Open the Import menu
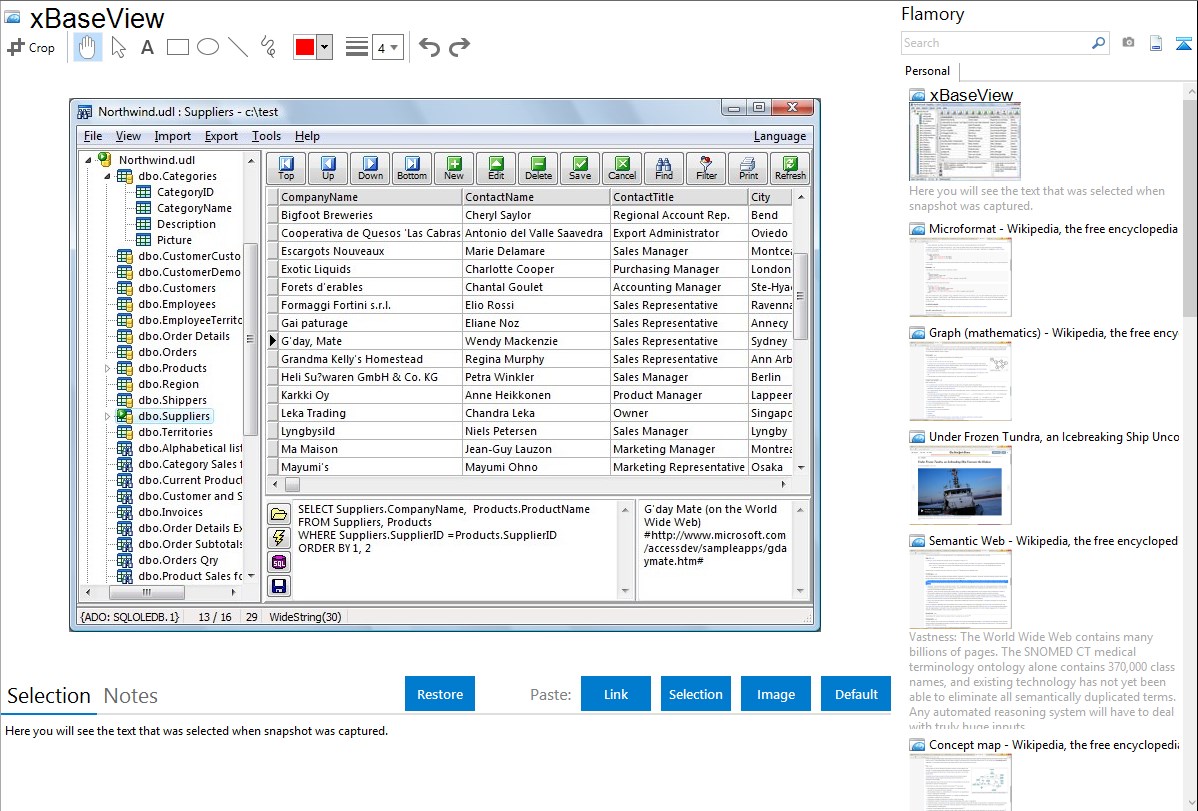Image resolution: width=1198 pixels, height=811 pixels. pyautogui.click(x=172, y=136)
